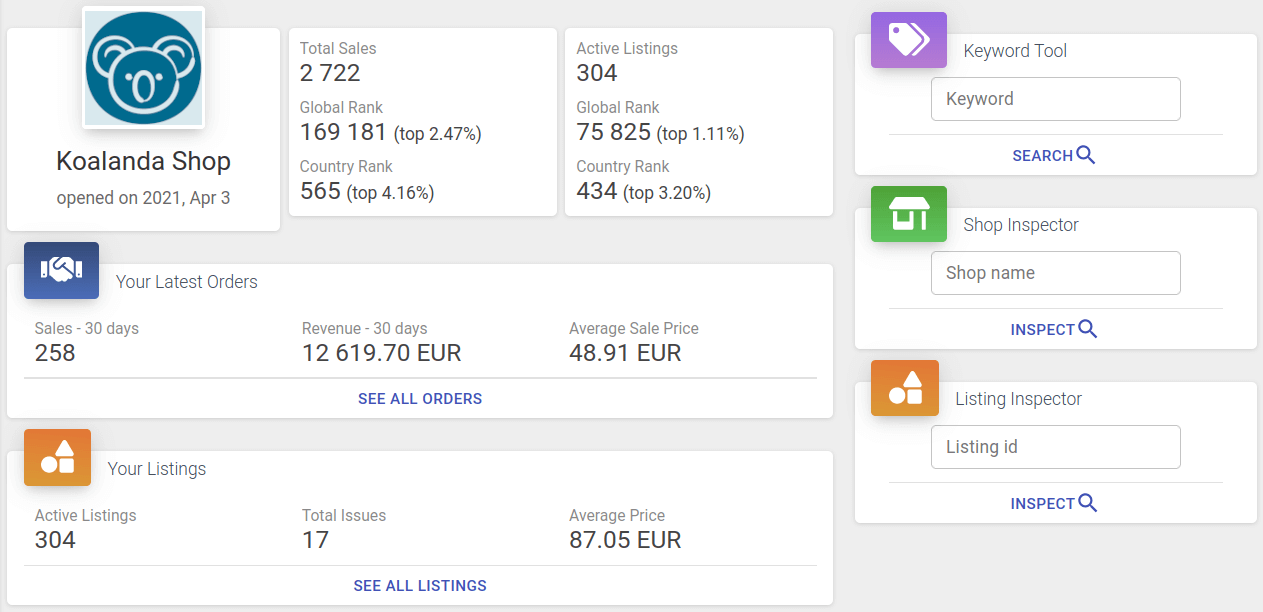Click the purple Keyword Tool tag icon

[x=908, y=40]
